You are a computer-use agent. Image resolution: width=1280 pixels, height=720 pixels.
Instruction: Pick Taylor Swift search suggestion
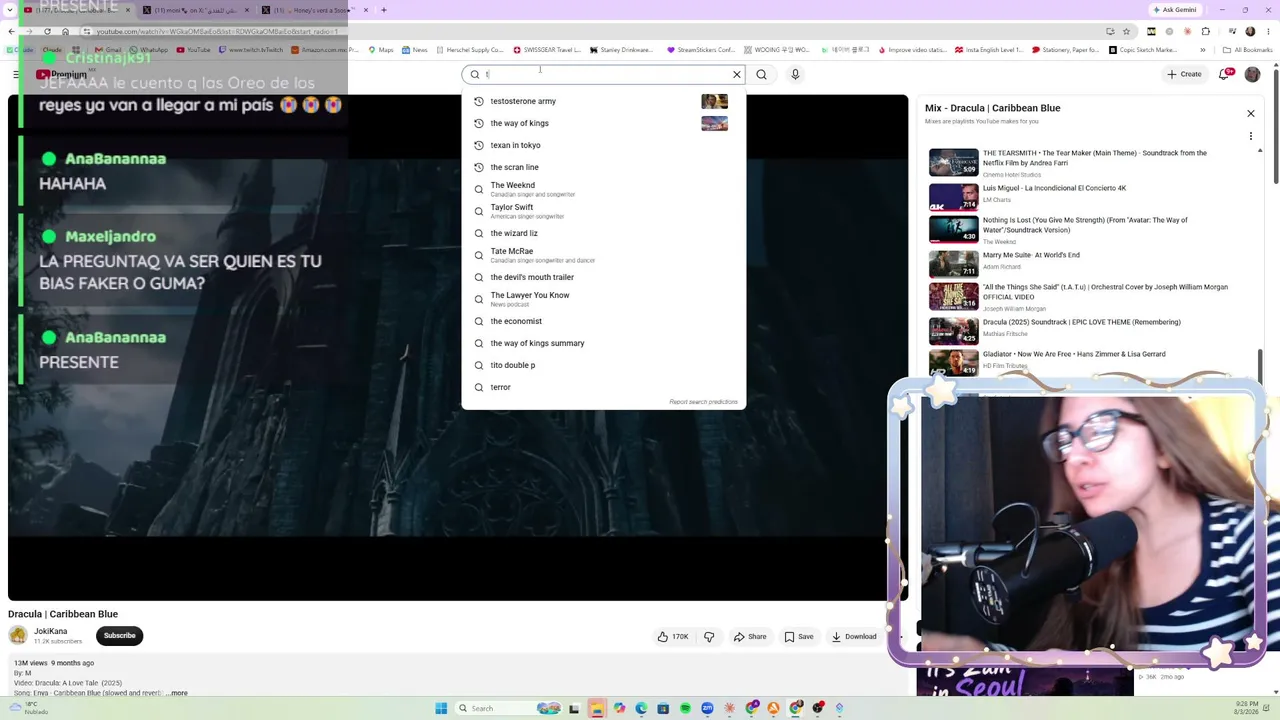pyautogui.click(x=603, y=211)
